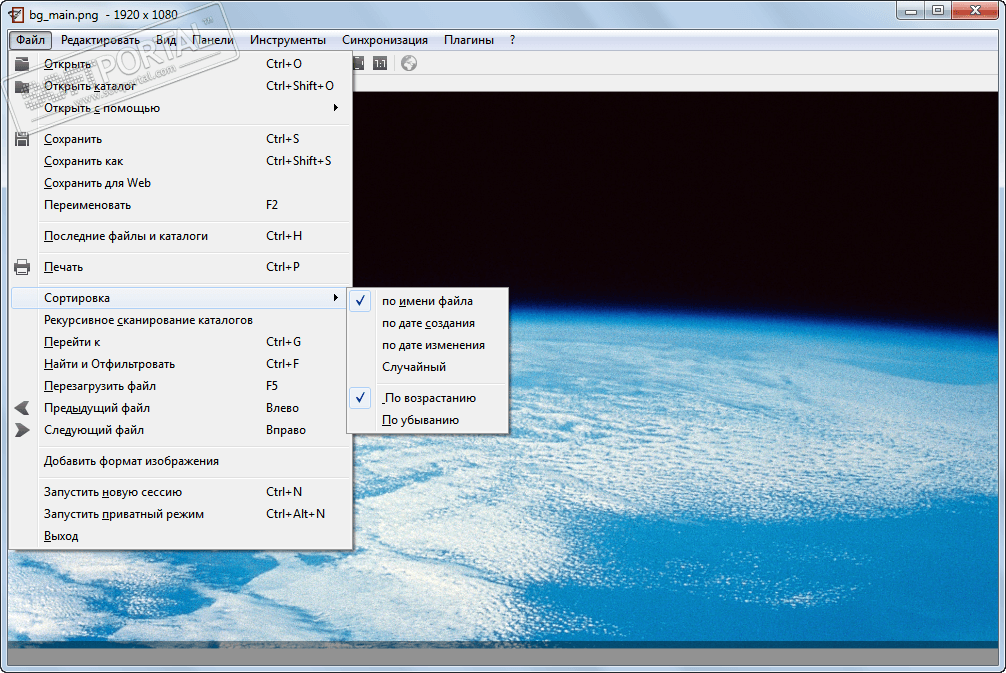Select По возрастанию sort order
The width and height of the screenshot is (1006, 673).
pos(429,398)
